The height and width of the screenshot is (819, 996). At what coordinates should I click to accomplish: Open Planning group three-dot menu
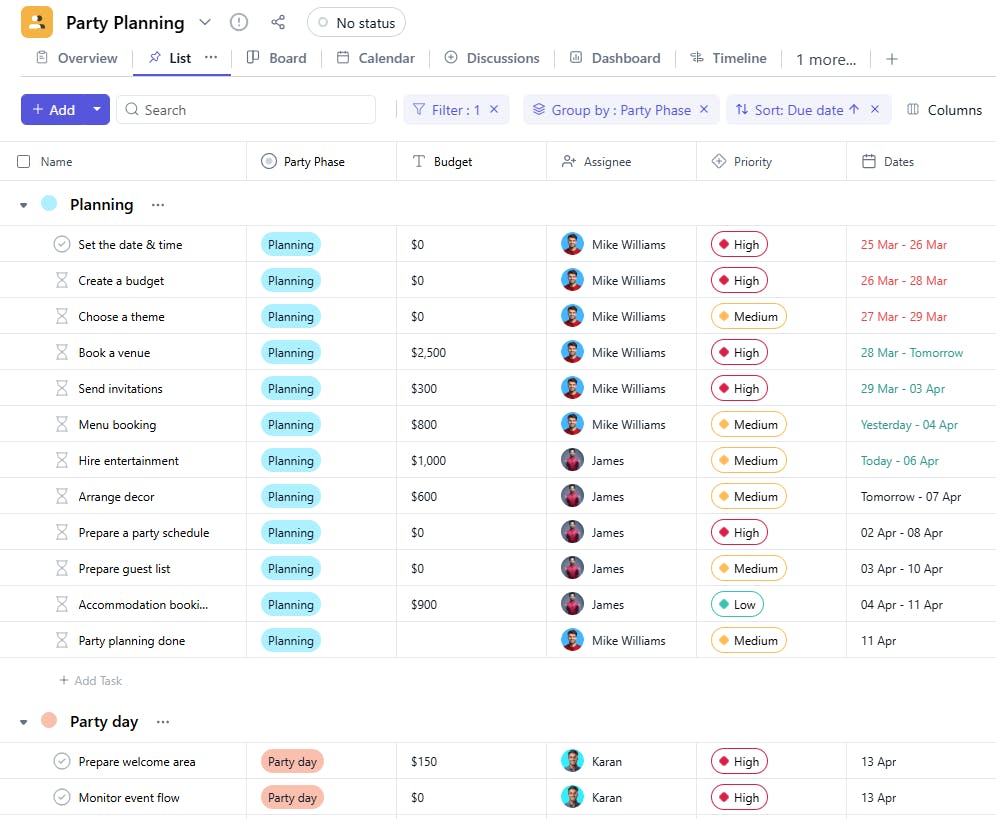pyautogui.click(x=158, y=205)
